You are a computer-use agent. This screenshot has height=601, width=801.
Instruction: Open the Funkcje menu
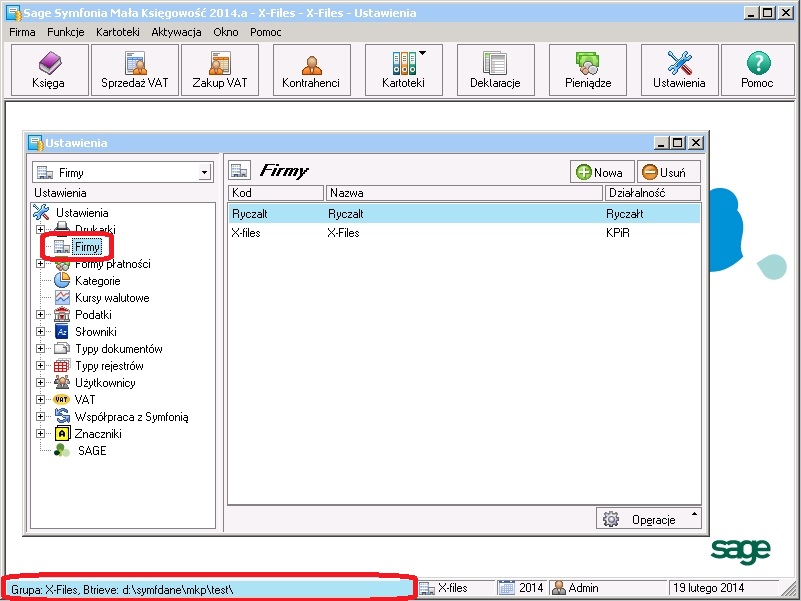(x=66, y=32)
